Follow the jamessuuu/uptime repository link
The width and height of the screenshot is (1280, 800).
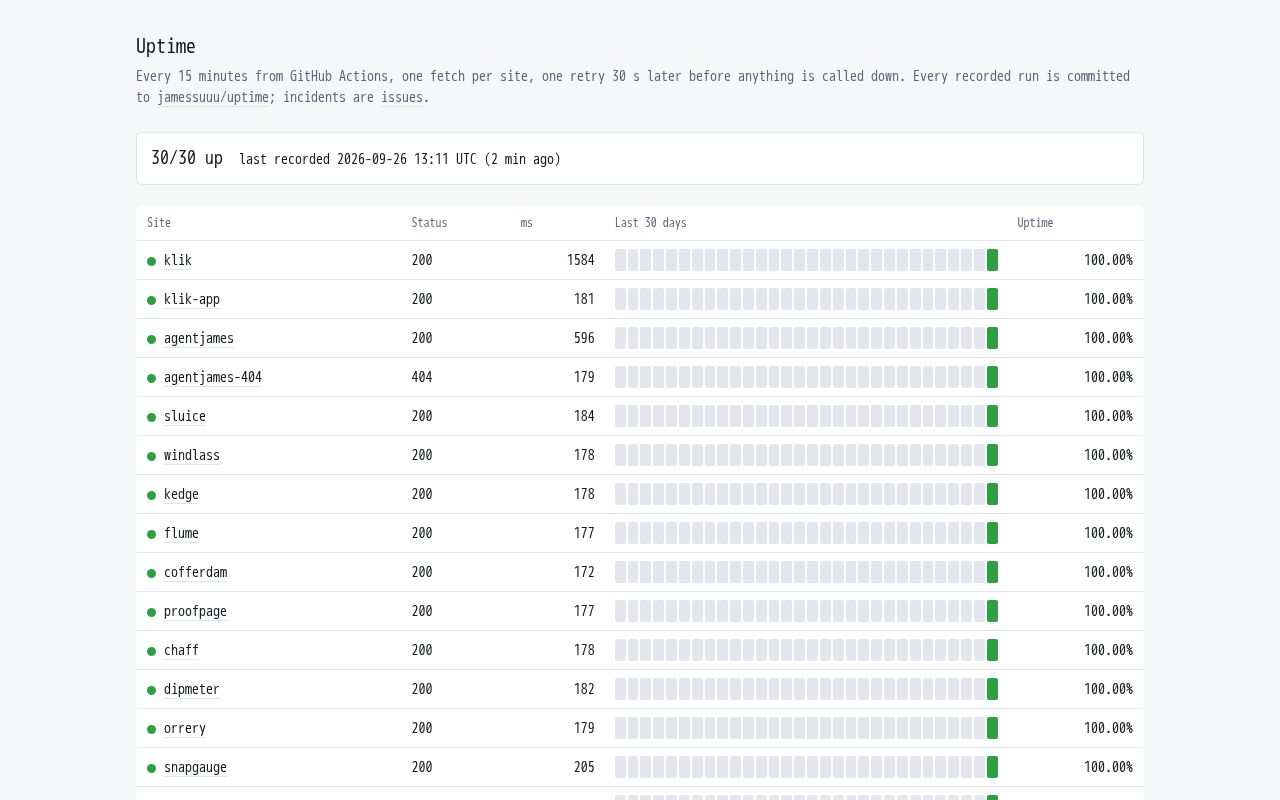[213, 97]
